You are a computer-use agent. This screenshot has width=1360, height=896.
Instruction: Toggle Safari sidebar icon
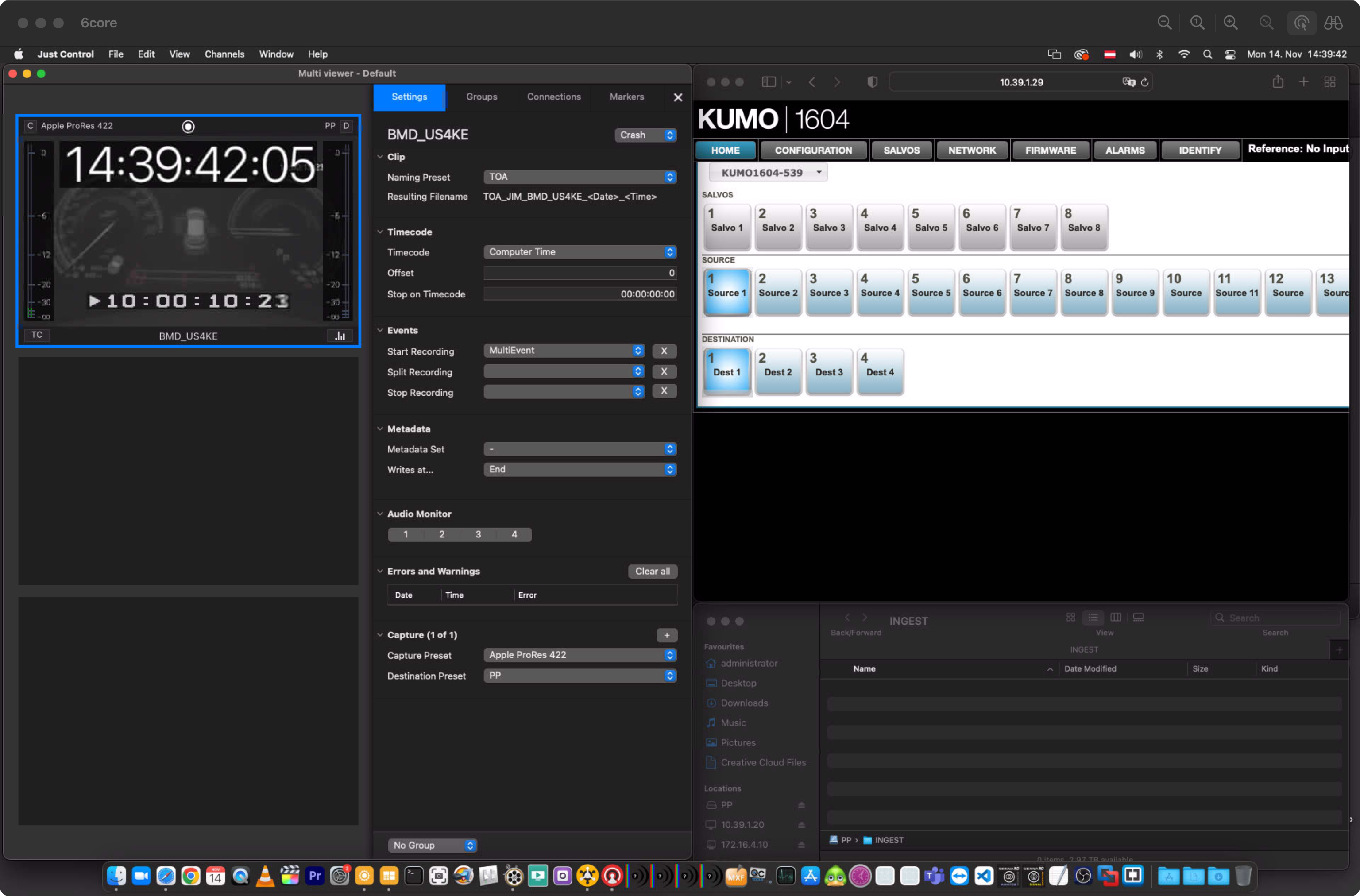tap(769, 82)
